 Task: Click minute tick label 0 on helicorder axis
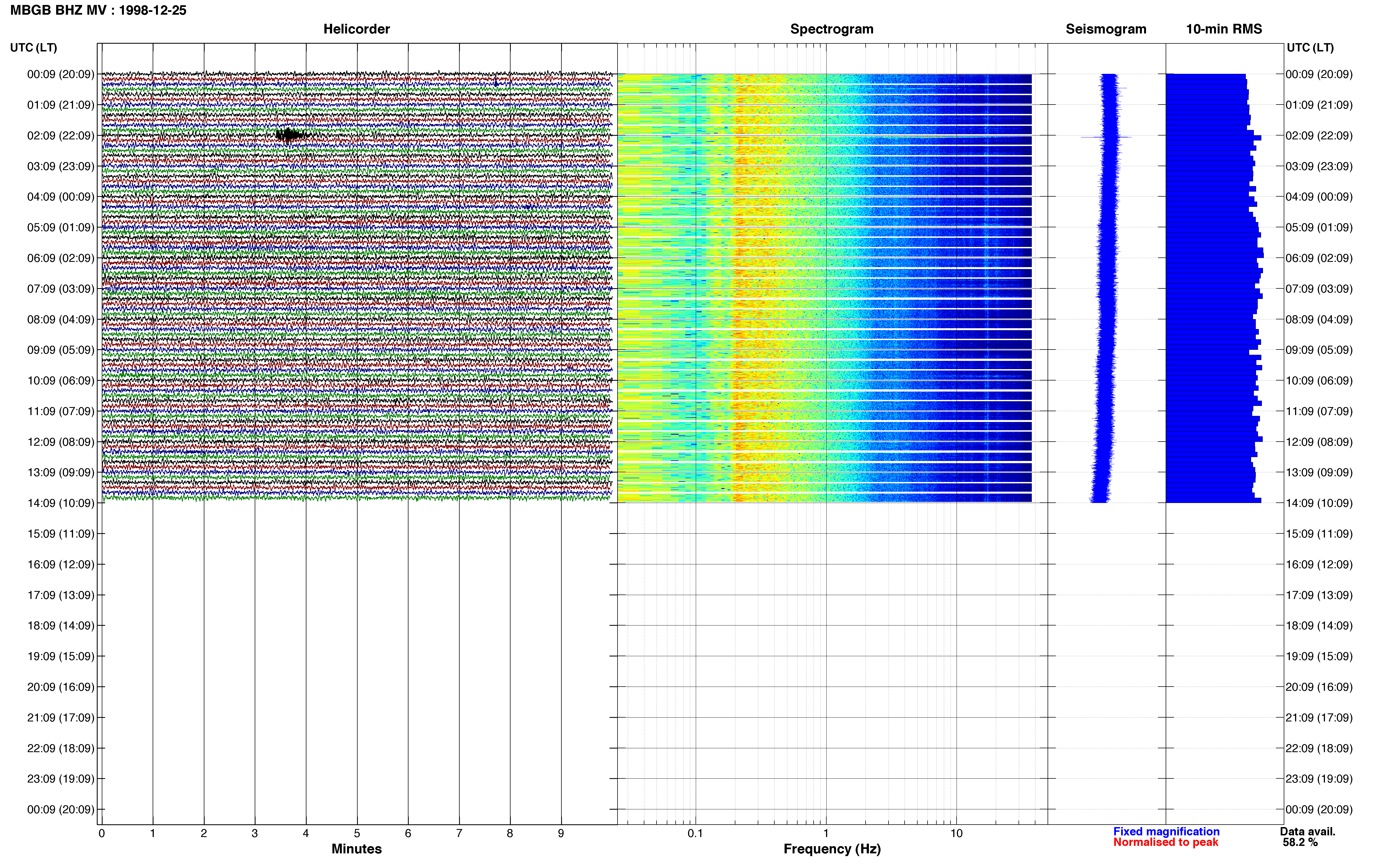[x=101, y=833]
